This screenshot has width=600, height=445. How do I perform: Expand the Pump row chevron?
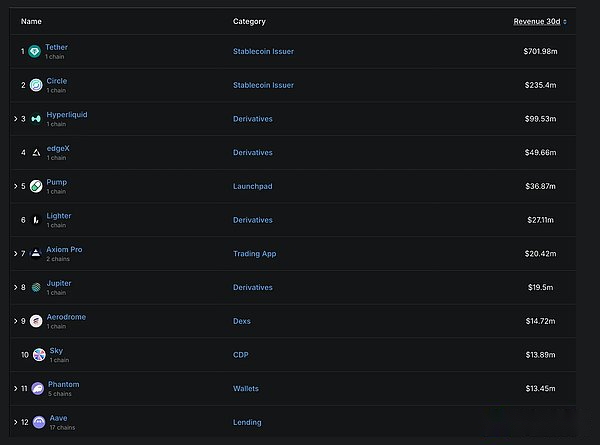pos(15,186)
